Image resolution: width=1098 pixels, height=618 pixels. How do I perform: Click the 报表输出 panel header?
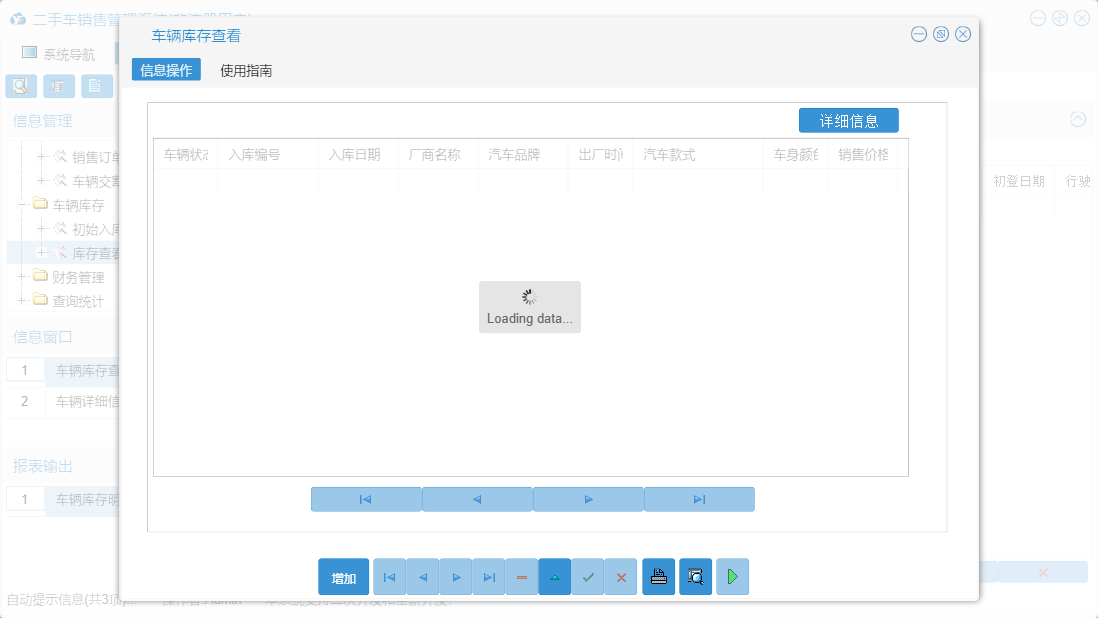click(43, 466)
